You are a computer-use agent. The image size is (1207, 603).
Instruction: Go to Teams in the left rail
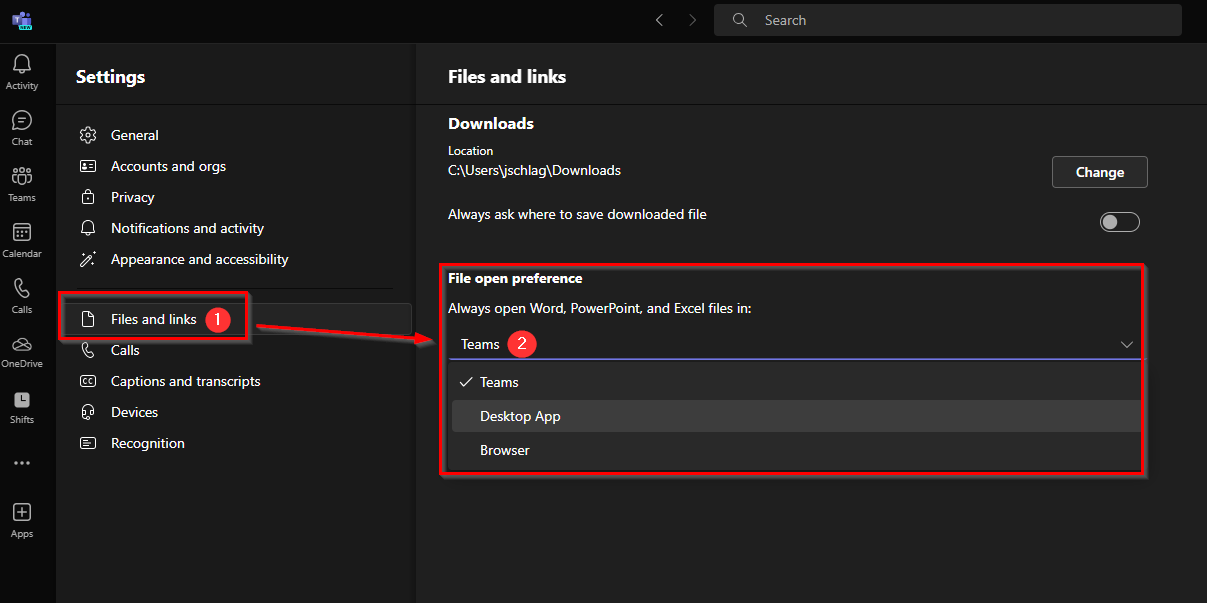point(22,184)
